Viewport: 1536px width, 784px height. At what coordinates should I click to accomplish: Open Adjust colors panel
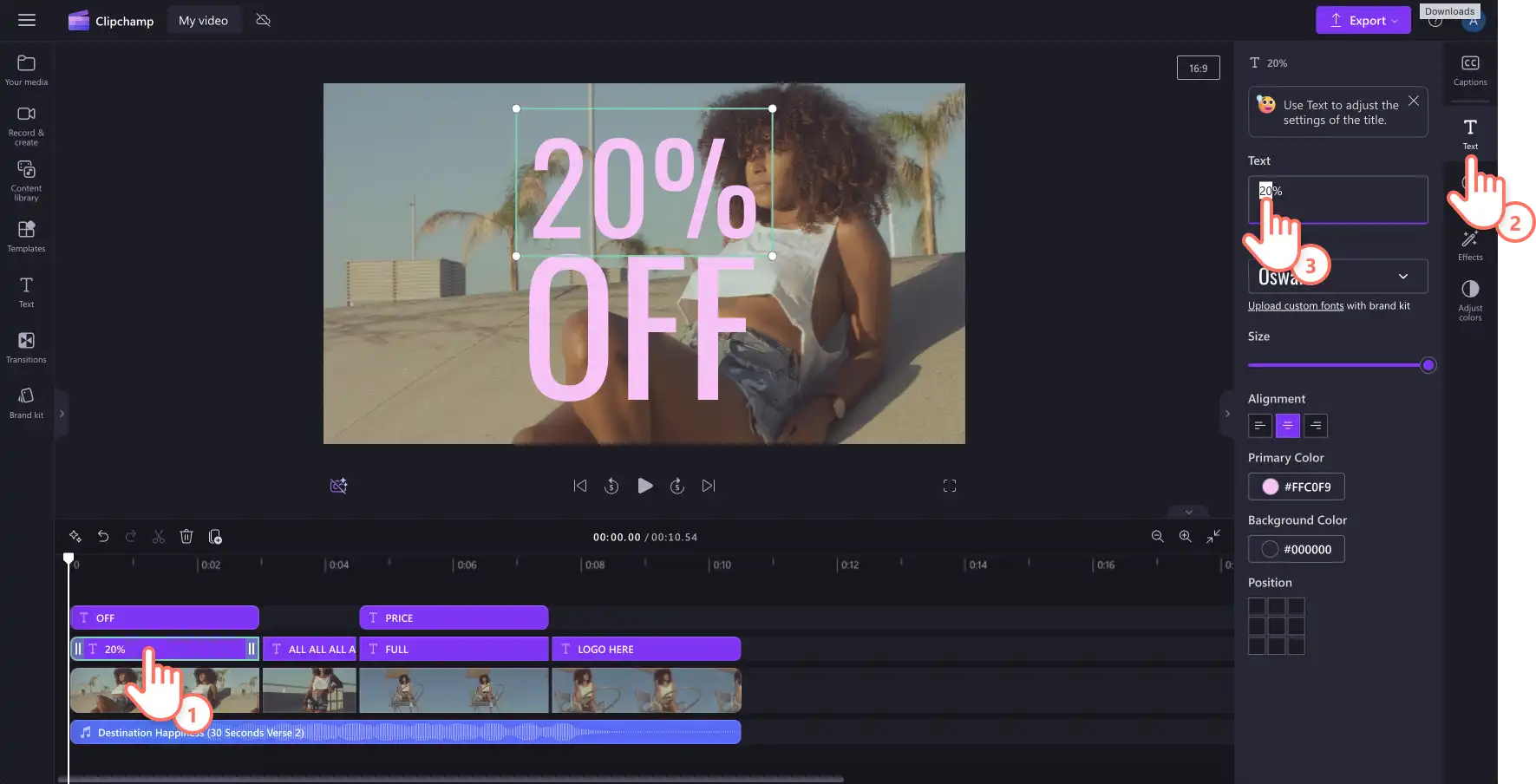pos(1470,300)
